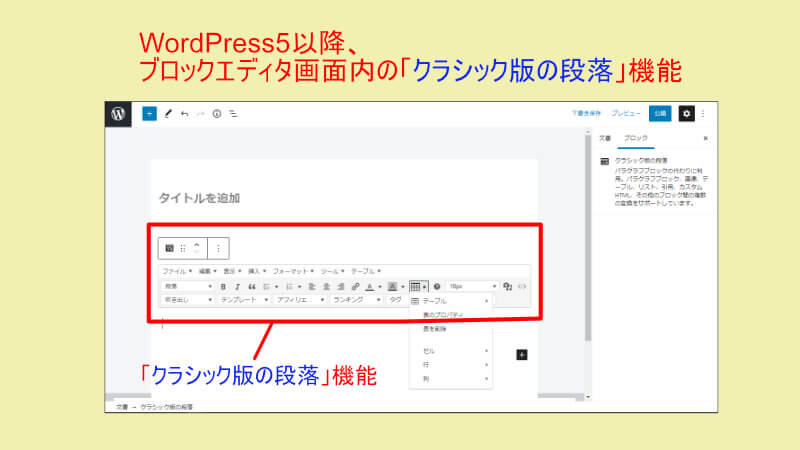Image resolution: width=800 pixels, height=450 pixels.
Task: Open the テーブル menu in menubar
Action: tap(366, 271)
